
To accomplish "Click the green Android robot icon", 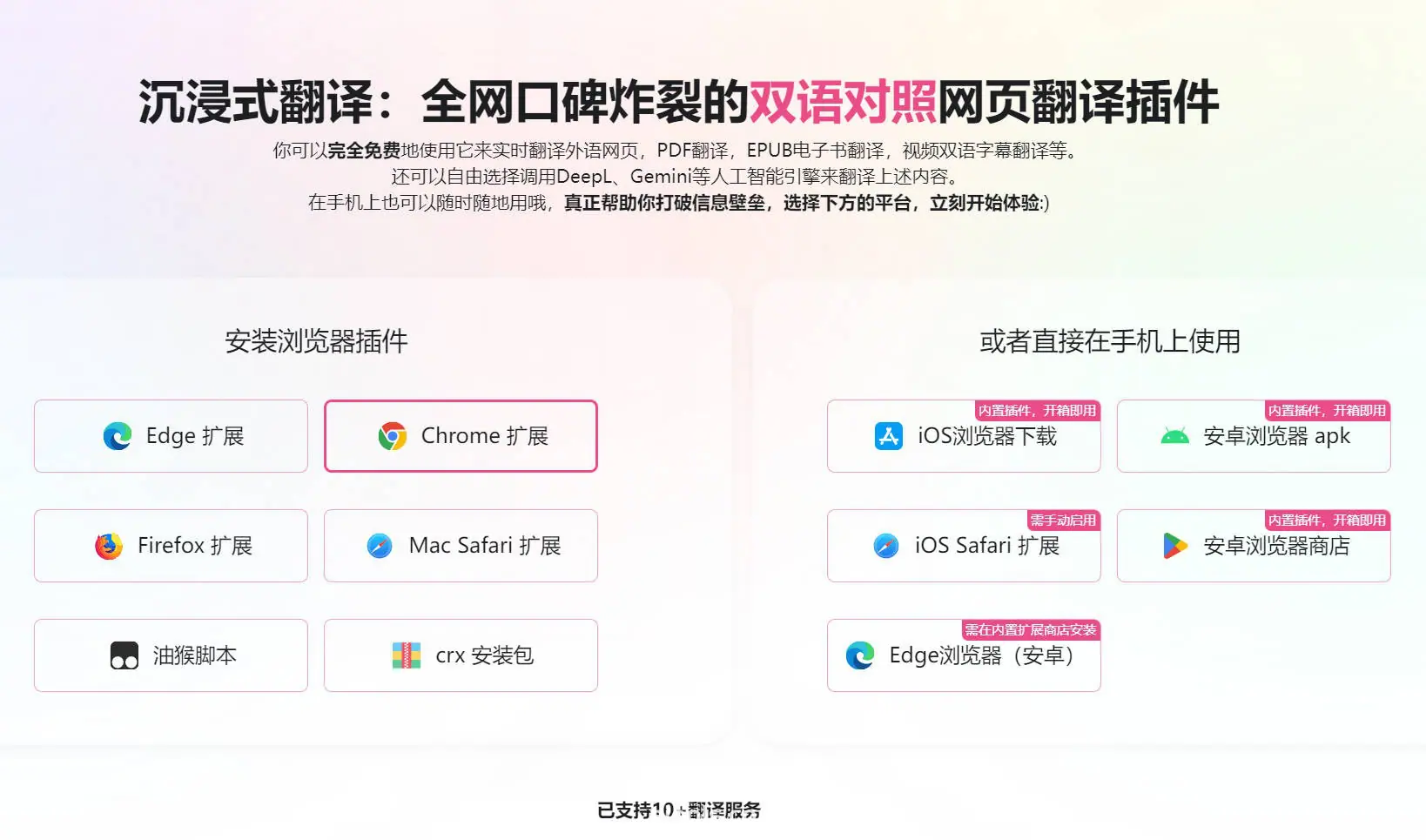I will pos(1175,436).
